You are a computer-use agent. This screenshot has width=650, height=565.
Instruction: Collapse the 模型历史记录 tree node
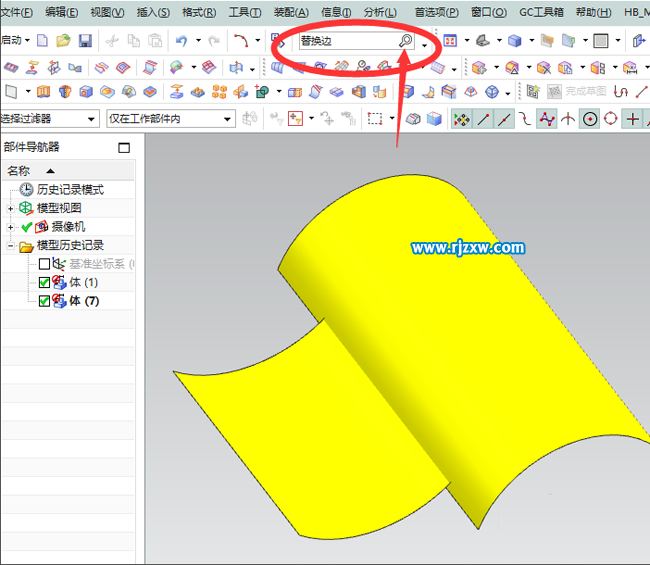pos(11,245)
